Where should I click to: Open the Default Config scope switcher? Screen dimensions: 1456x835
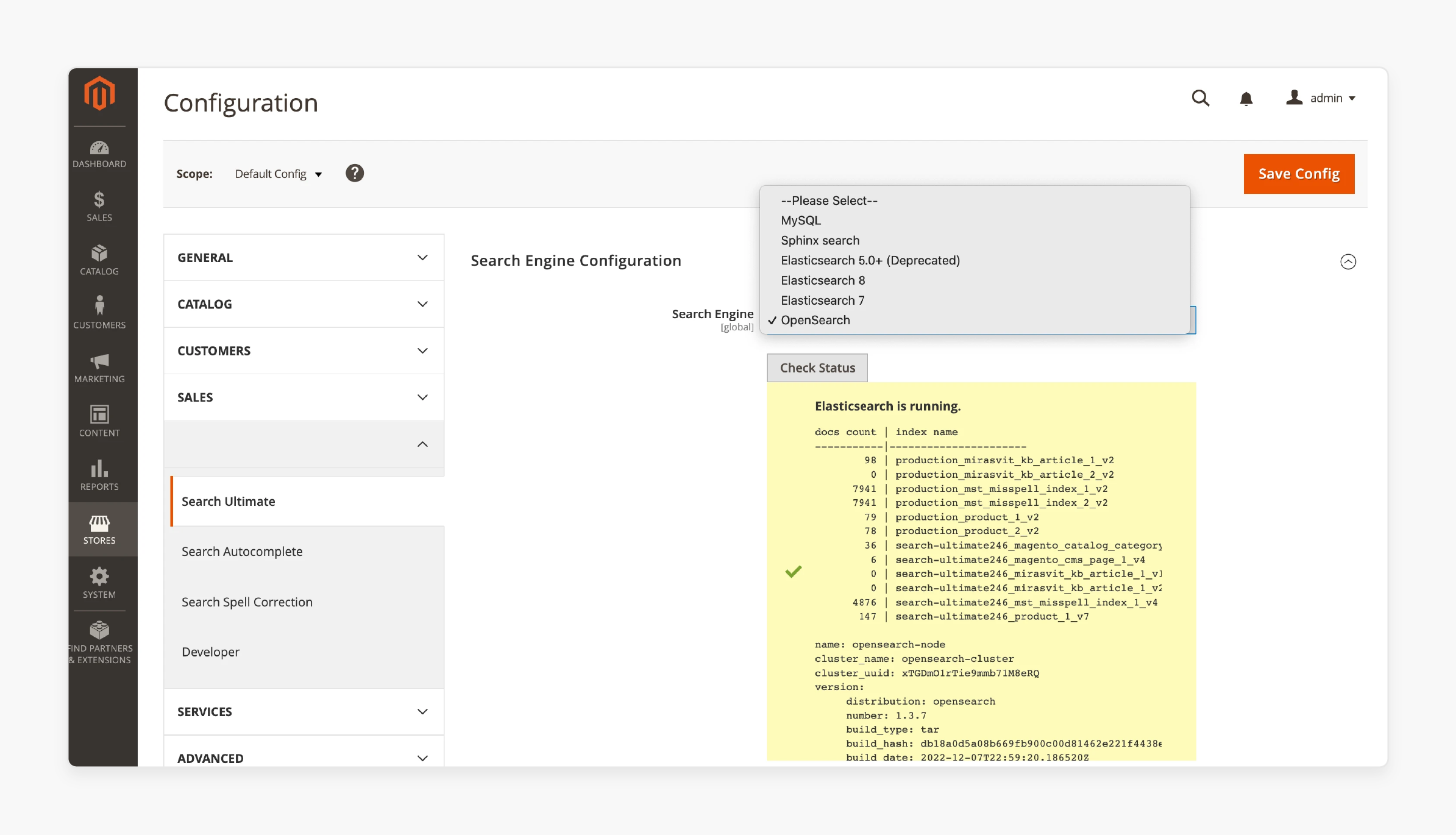278,174
